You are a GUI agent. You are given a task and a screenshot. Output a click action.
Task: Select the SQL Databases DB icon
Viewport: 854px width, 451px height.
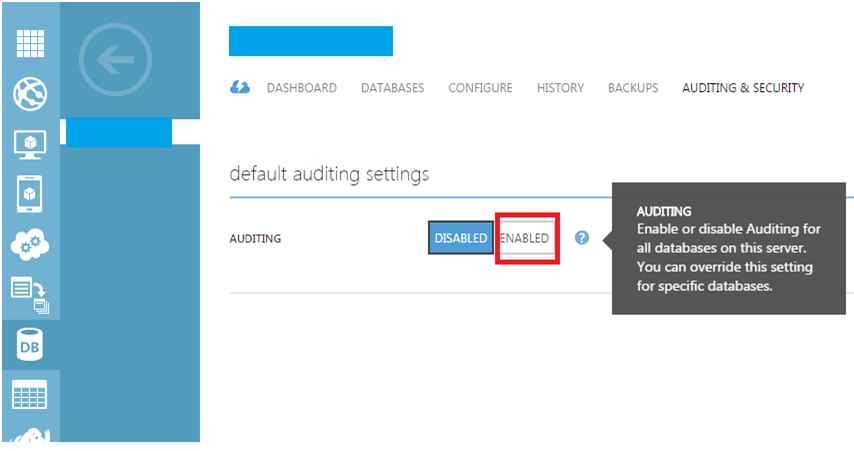(30, 345)
